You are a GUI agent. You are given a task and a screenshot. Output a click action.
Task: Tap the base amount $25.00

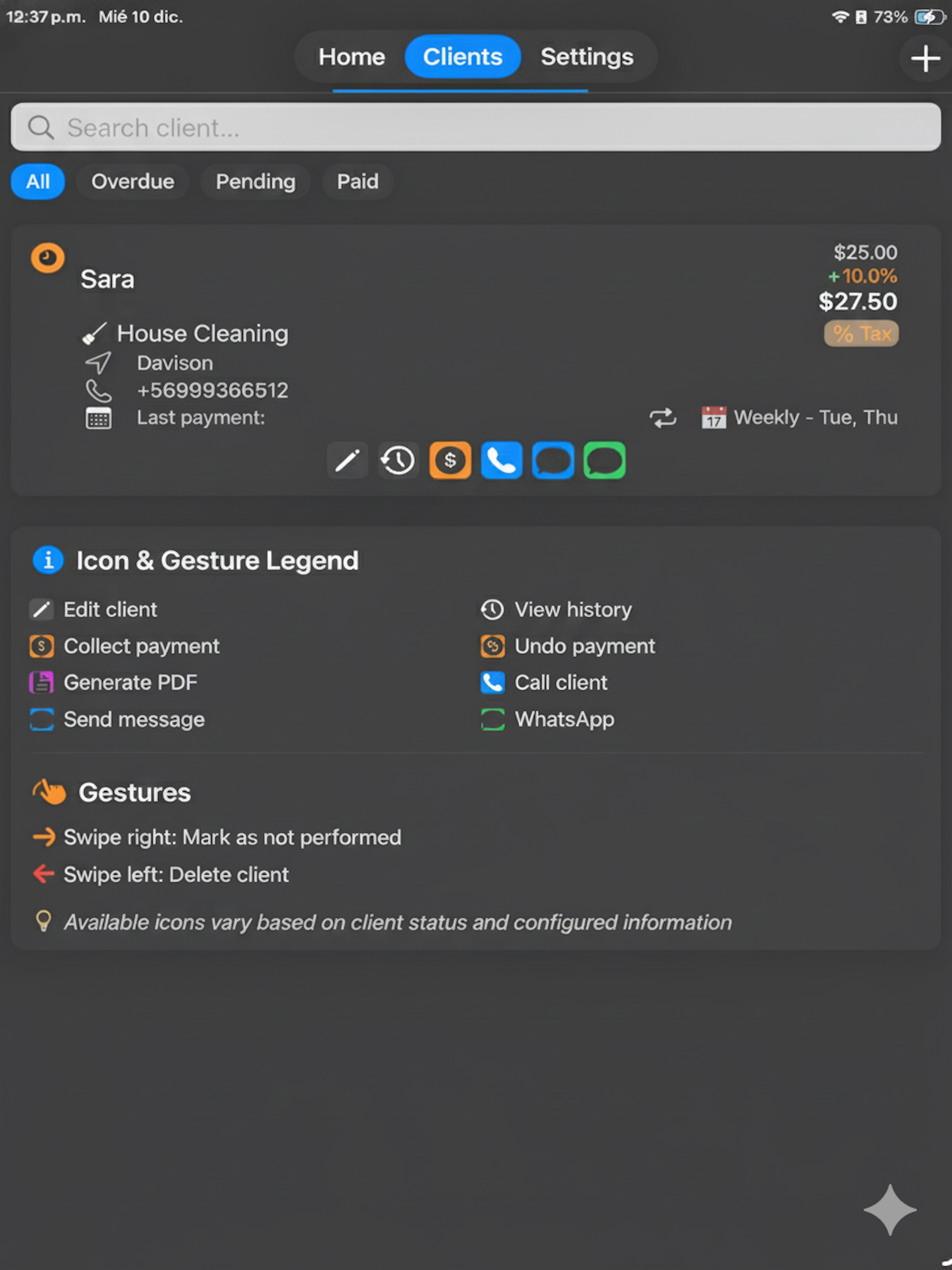(865, 252)
